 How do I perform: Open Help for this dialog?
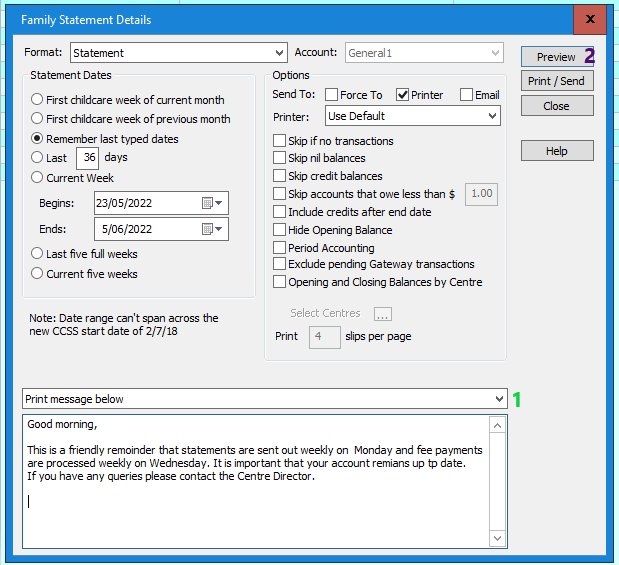pos(557,151)
